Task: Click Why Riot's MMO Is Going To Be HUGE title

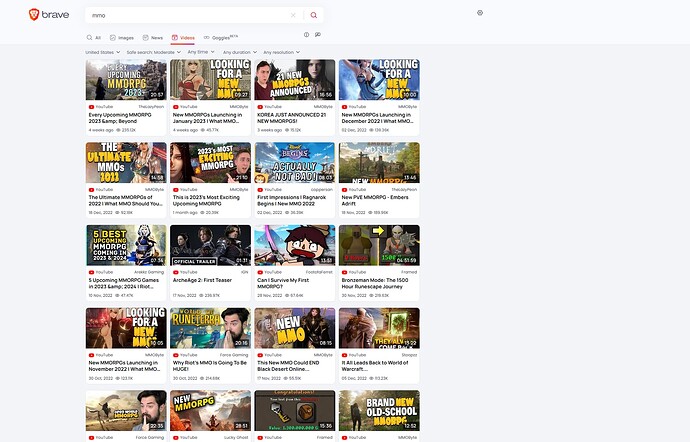Action: tap(209, 366)
